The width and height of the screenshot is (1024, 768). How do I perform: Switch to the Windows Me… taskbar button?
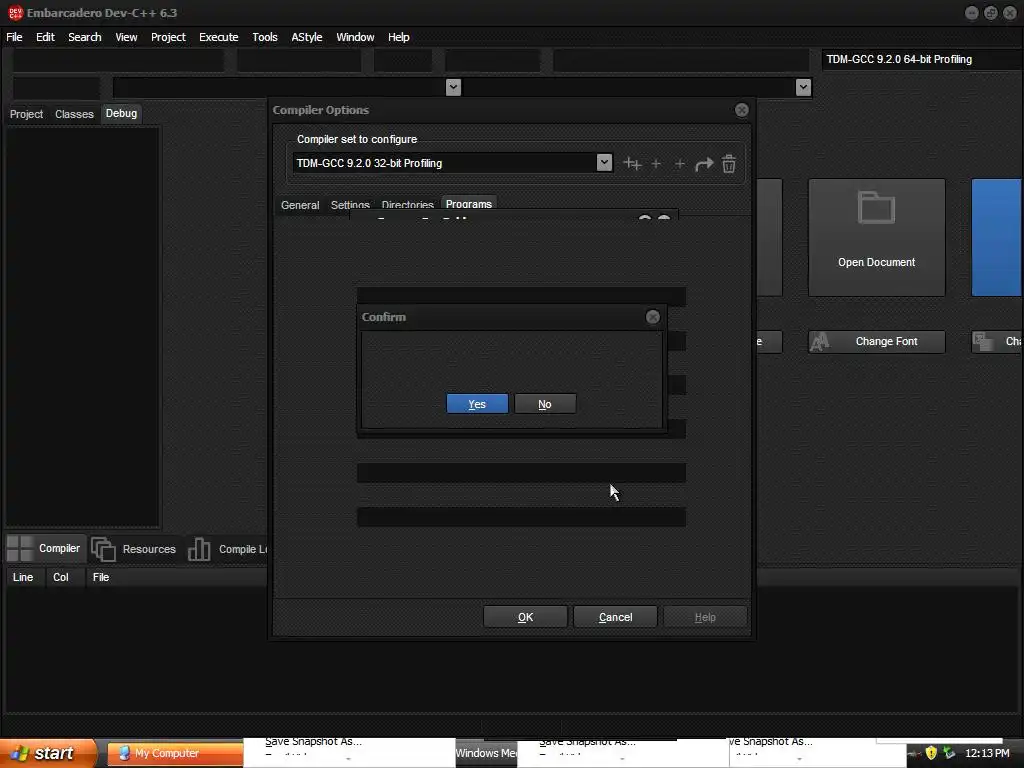click(x=486, y=753)
